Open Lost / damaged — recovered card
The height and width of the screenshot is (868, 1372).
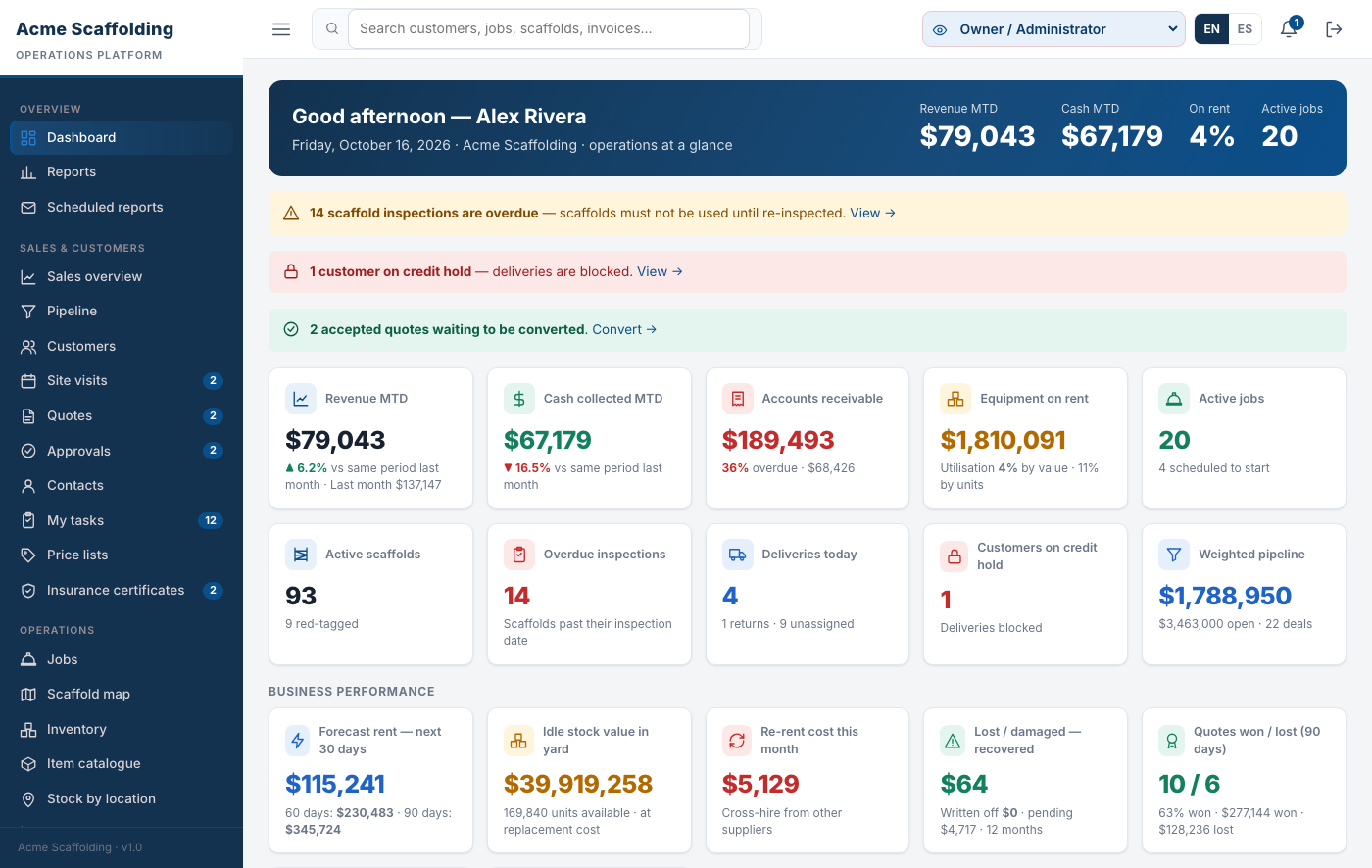click(1025, 781)
